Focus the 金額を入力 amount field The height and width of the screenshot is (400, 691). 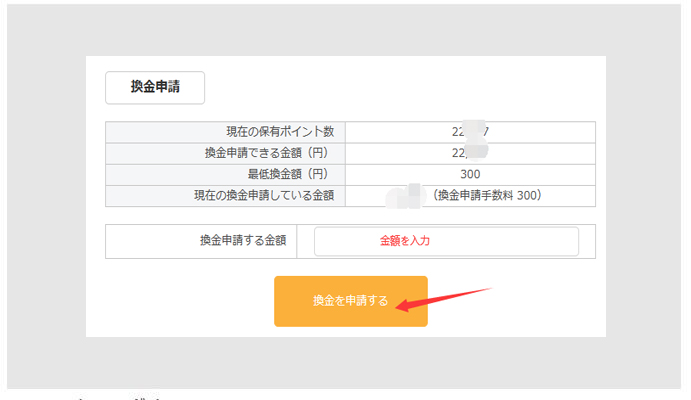(446, 242)
